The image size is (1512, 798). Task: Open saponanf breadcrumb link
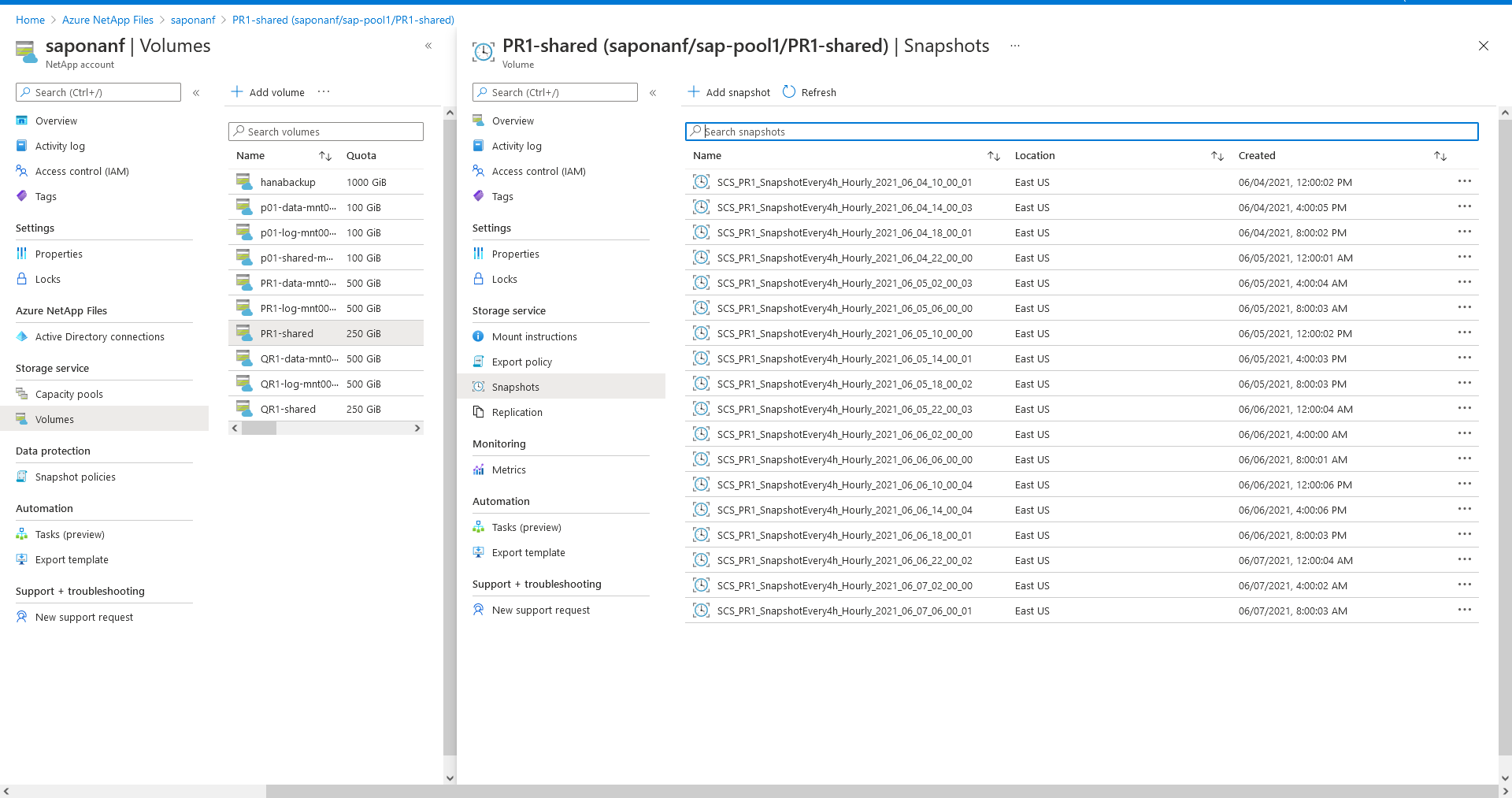click(x=193, y=20)
